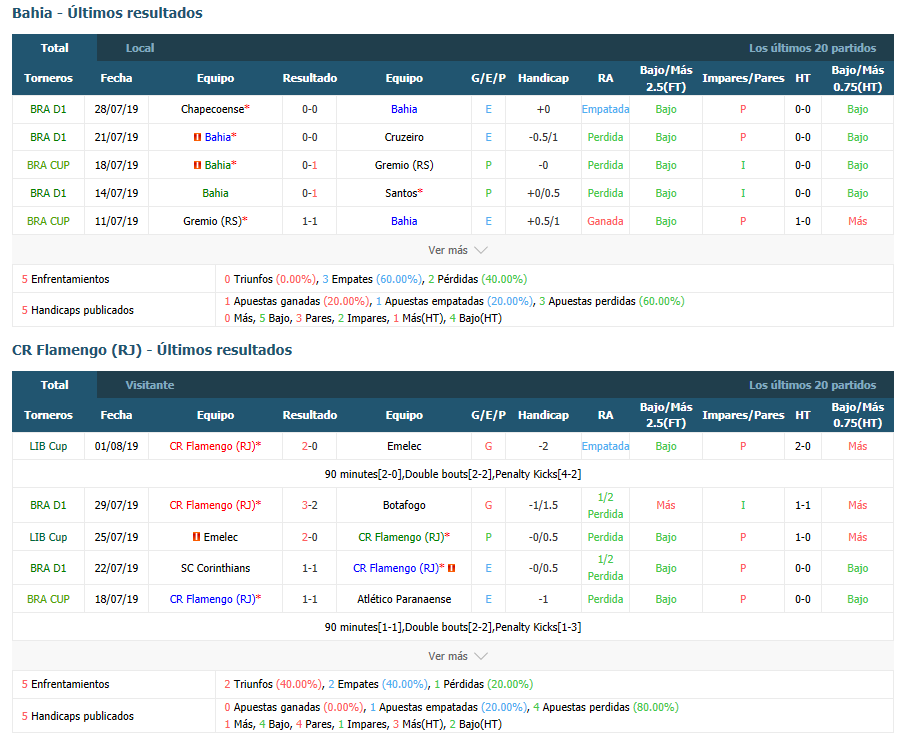Click Flamengo's '2 Triunfos (40.00%)' summary text
Image resolution: width=915 pixels, height=740 pixels.
[x=272, y=684]
